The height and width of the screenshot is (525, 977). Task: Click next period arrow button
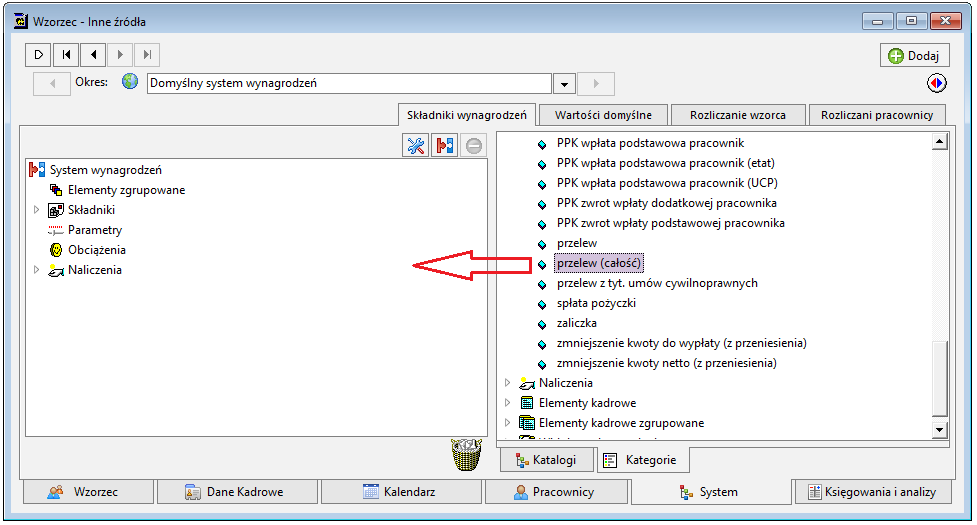[x=596, y=83]
